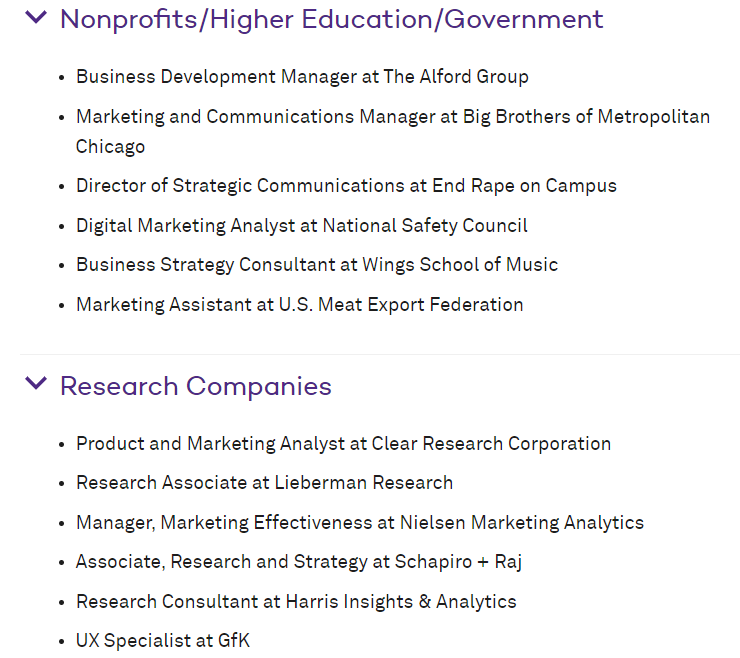Viewport: 740px width, 658px height.
Task: Collapse the Research Companies chevron arrow
Action: pyautogui.click(x=36, y=383)
